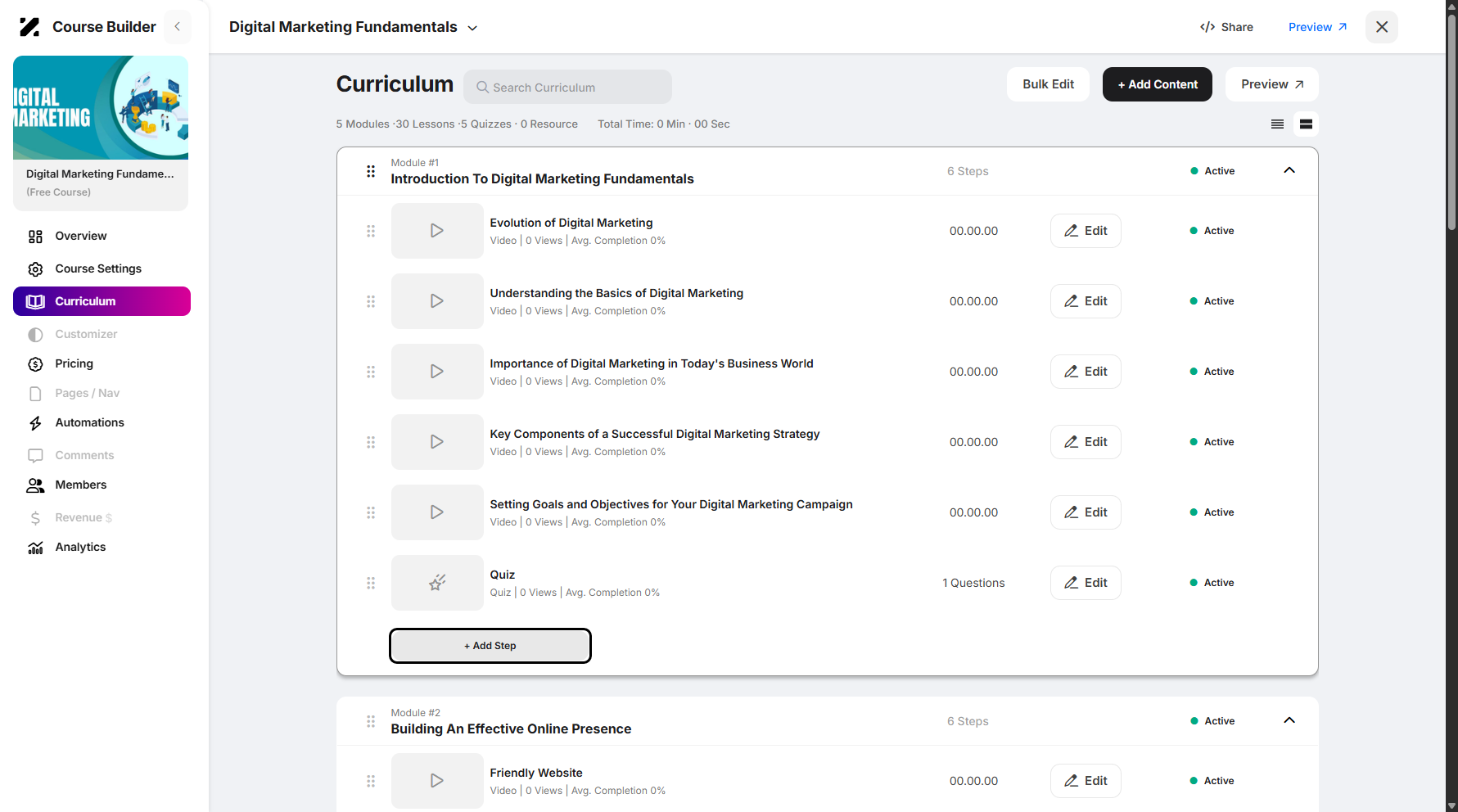The width and height of the screenshot is (1458, 812).
Task: Click the drag handle for Setting Goals lesson
Action: tap(371, 512)
